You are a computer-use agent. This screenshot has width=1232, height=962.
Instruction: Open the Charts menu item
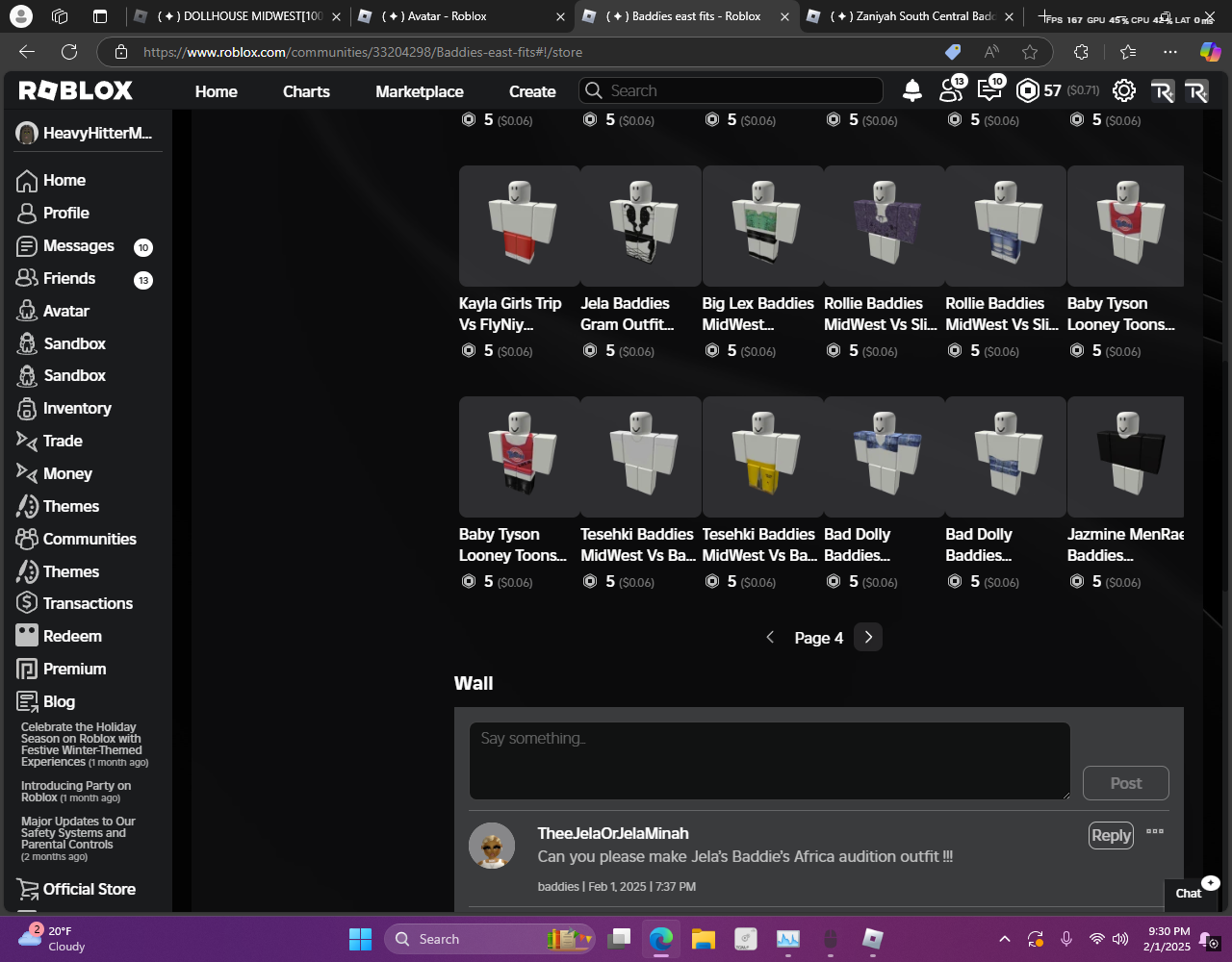(x=306, y=91)
